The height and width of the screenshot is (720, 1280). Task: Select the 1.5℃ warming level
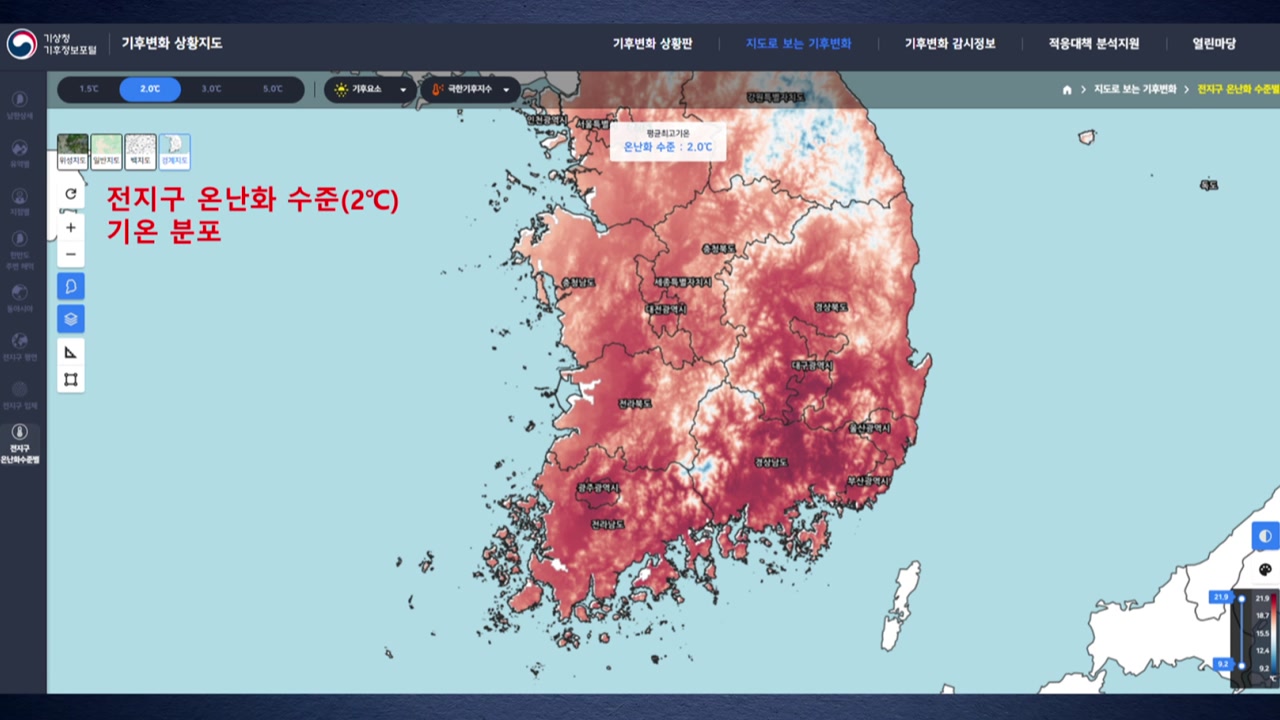click(89, 89)
